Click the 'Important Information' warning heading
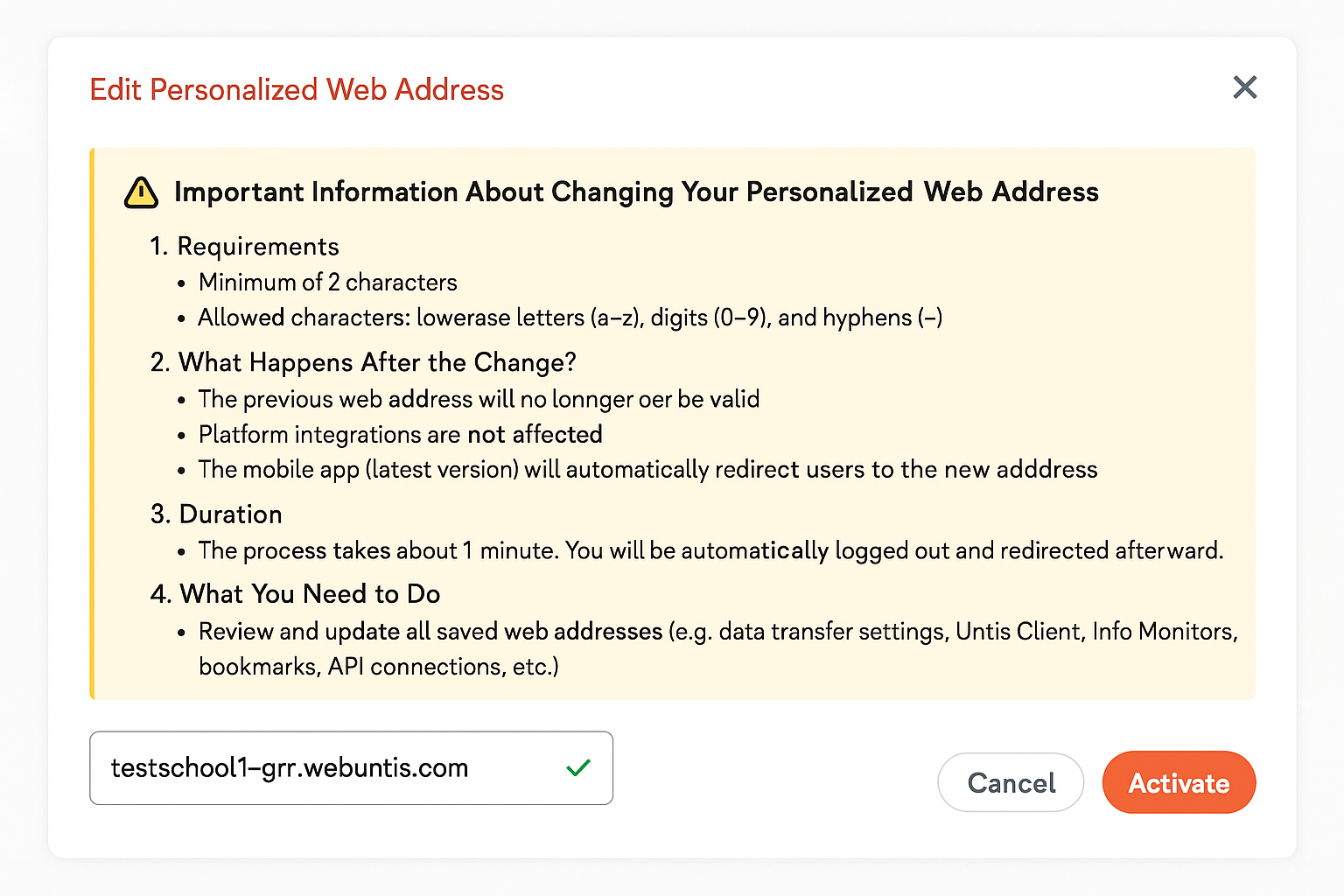Viewport: 1344px width, 896px height. point(636,192)
